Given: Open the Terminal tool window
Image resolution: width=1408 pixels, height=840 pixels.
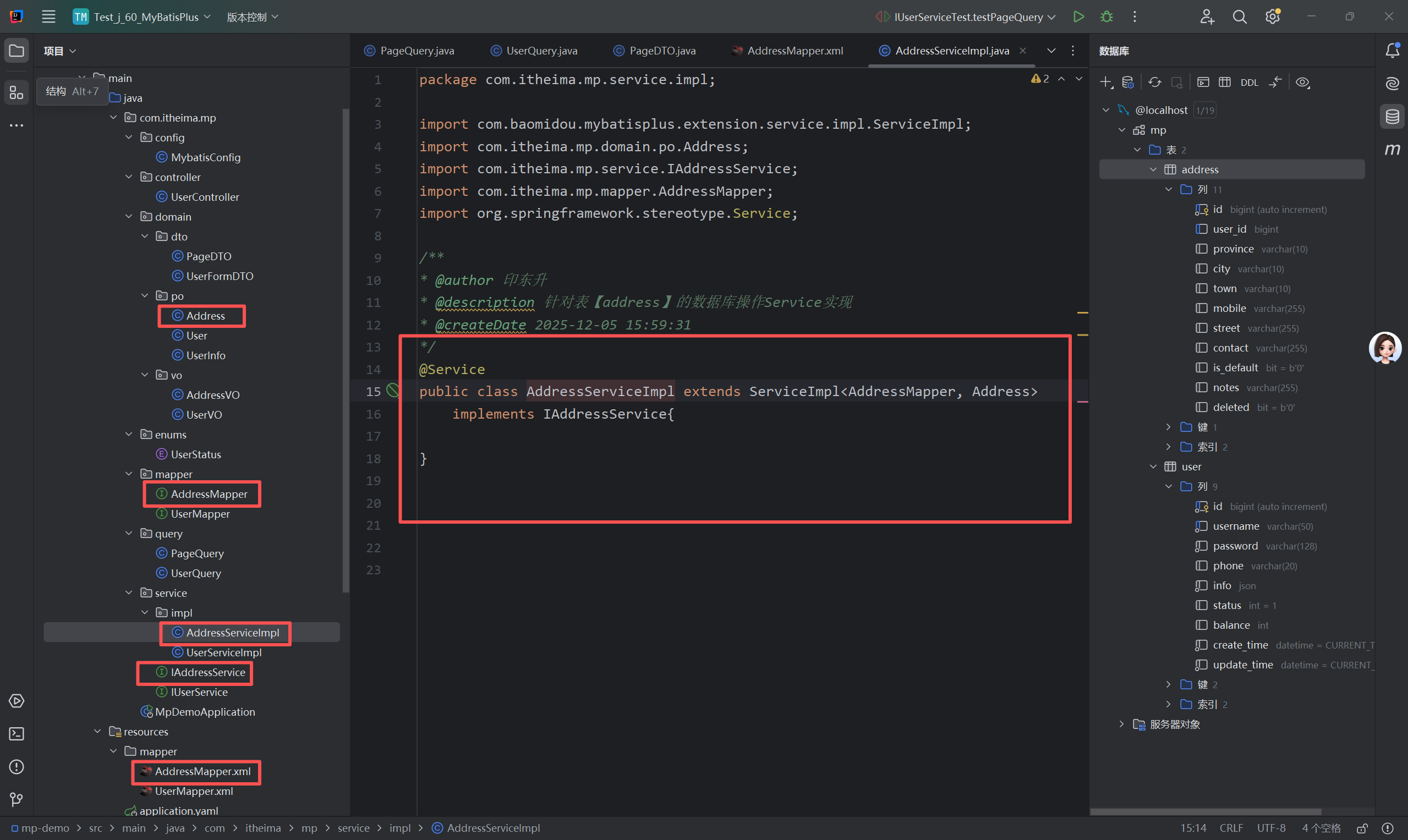Looking at the screenshot, I should point(17,734).
